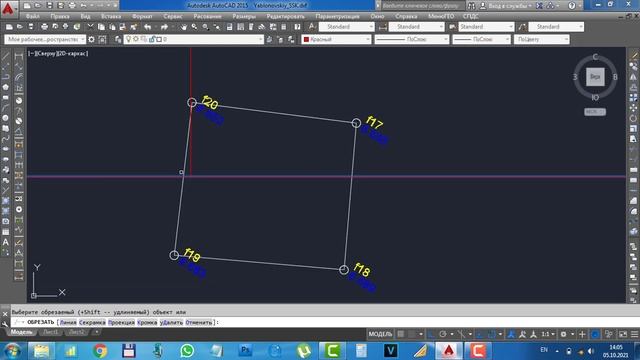Click the Autodesk Exchange X icon

click(540, 6)
